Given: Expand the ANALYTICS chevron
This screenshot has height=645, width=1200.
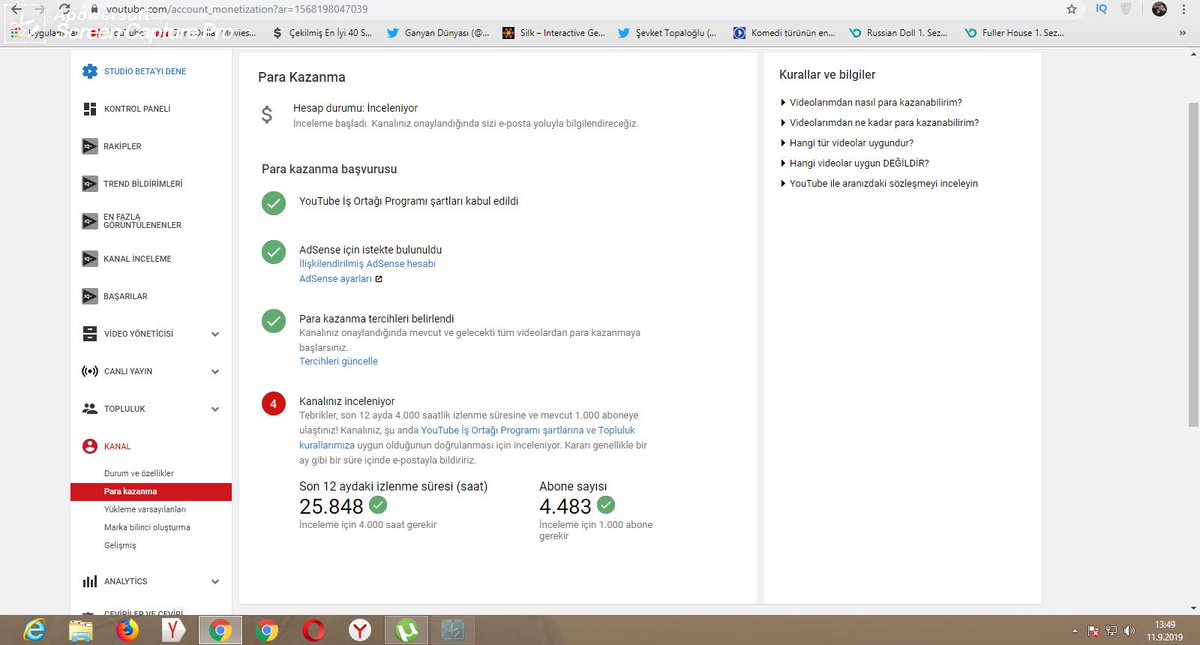Looking at the screenshot, I should pos(215,581).
